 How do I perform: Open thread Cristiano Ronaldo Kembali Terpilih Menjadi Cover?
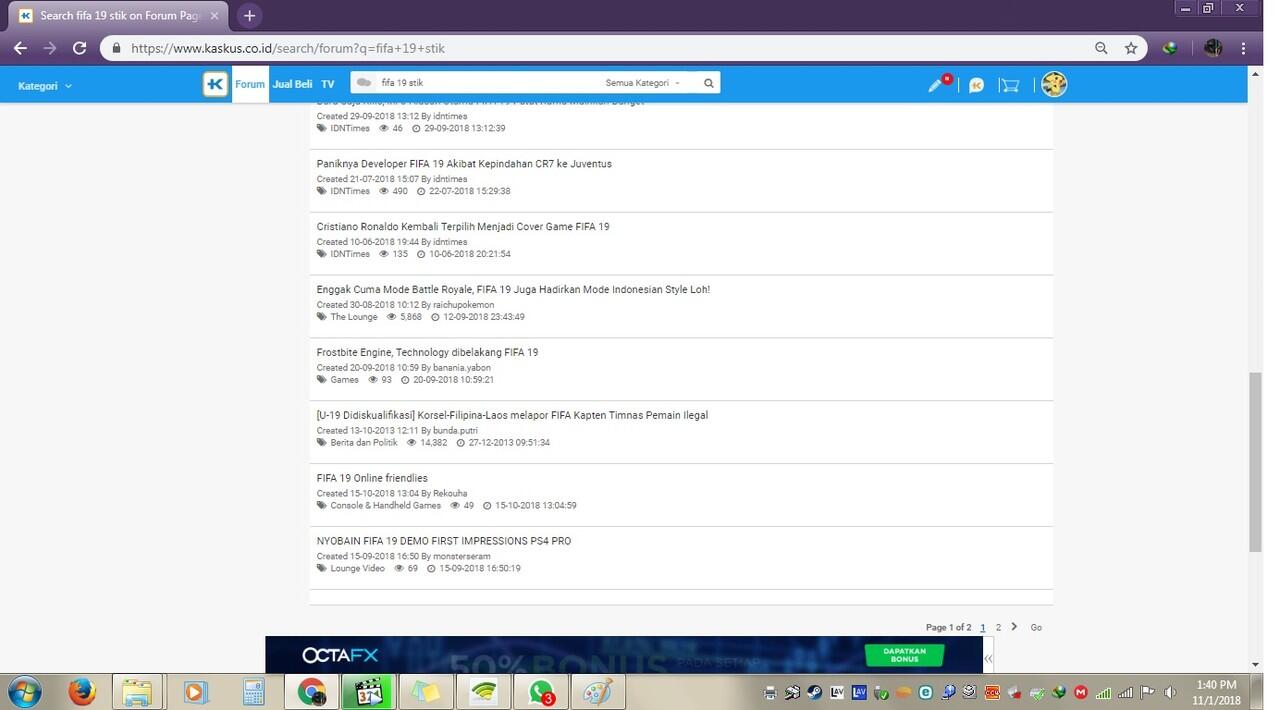pyautogui.click(x=463, y=227)
